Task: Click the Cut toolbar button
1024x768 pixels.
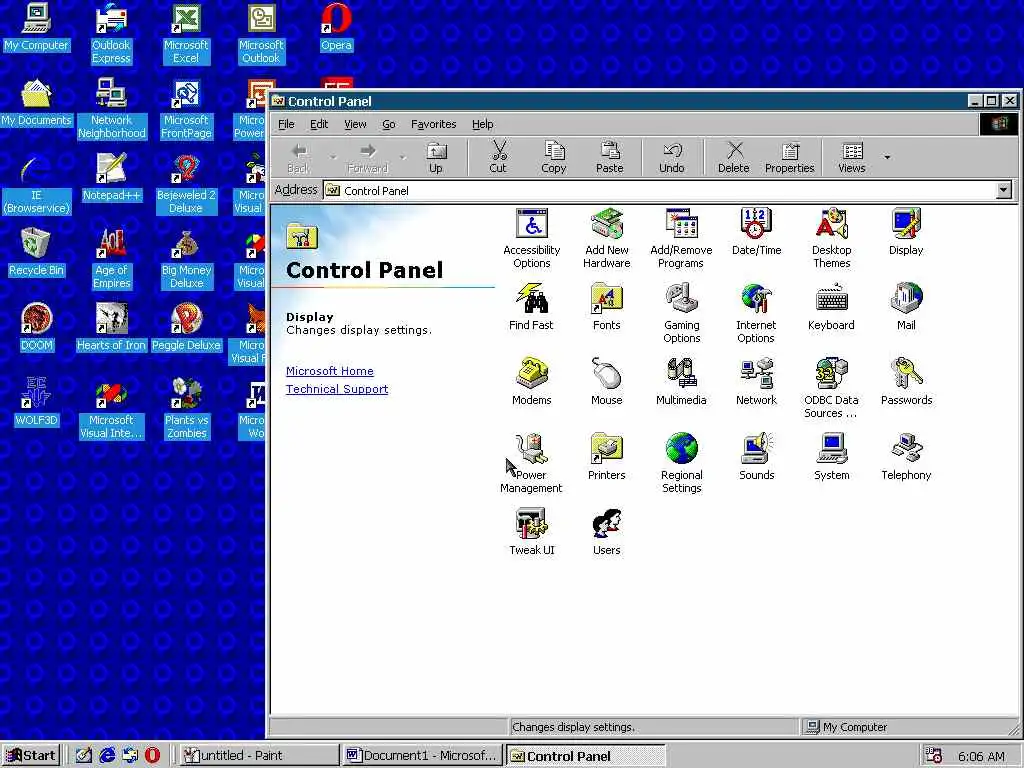Action: (498, 157)
